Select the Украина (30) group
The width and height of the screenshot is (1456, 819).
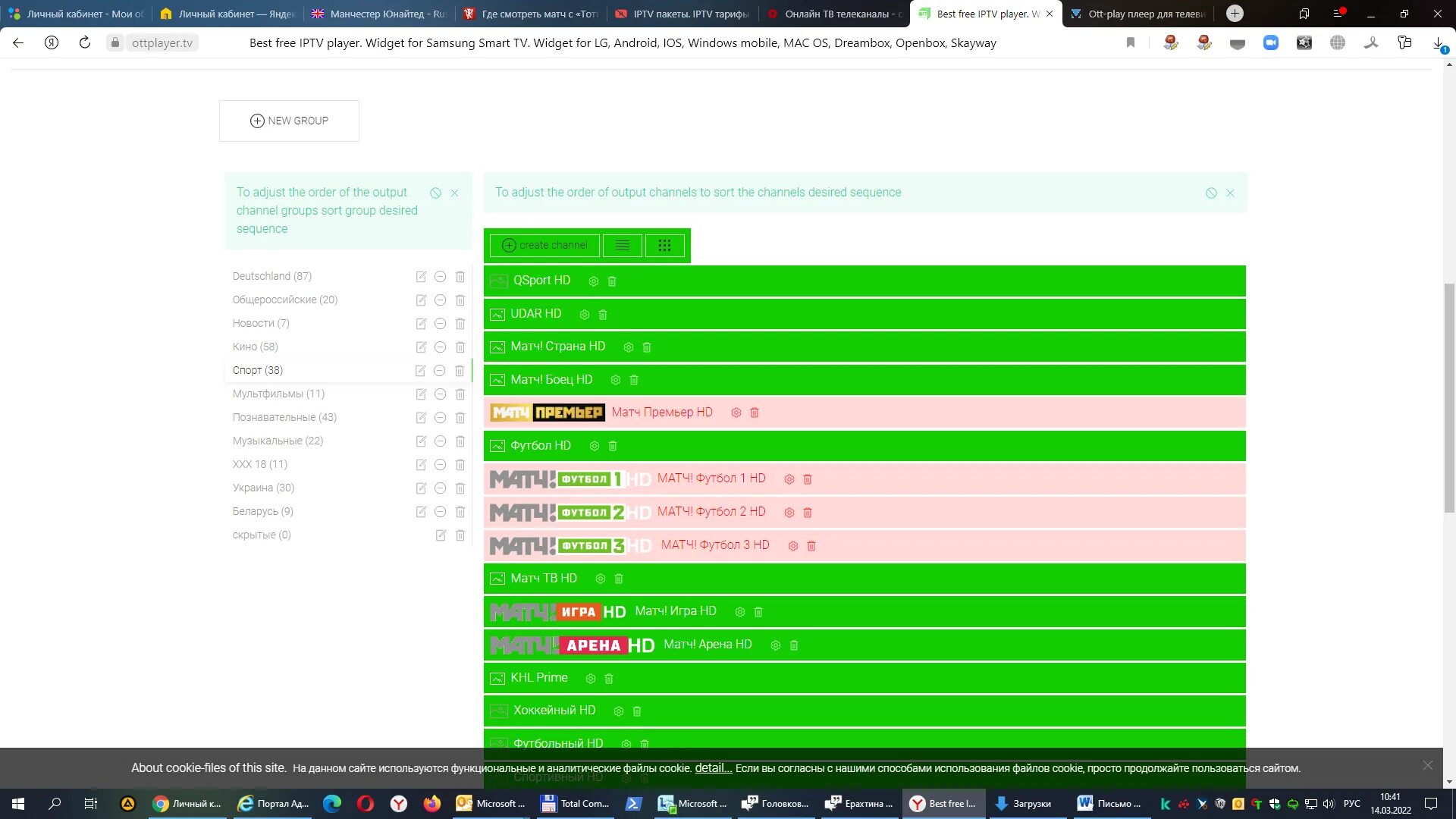click(263, 488)
